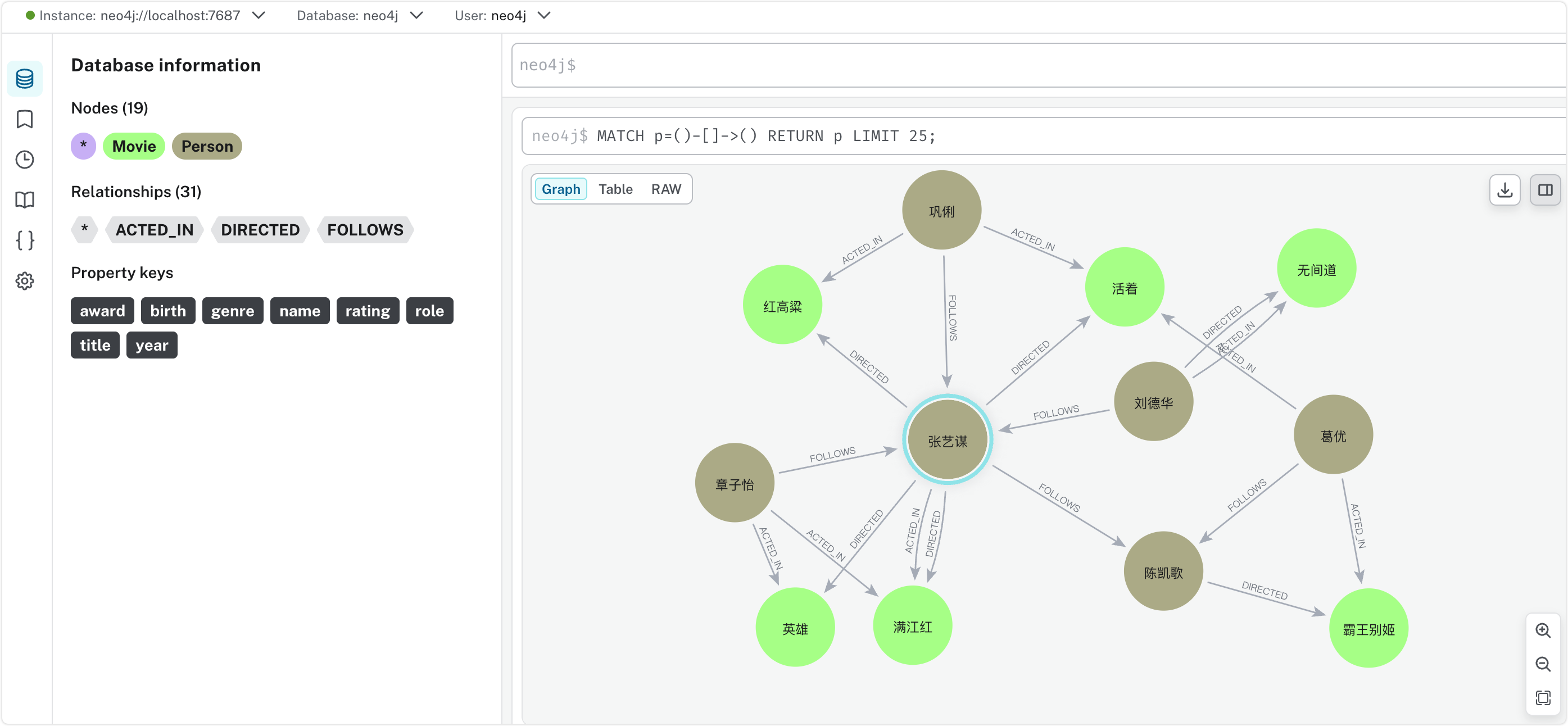Select the 陈凯歌 person node
Screen dimensions: 1568x726
click(1163, 571)
